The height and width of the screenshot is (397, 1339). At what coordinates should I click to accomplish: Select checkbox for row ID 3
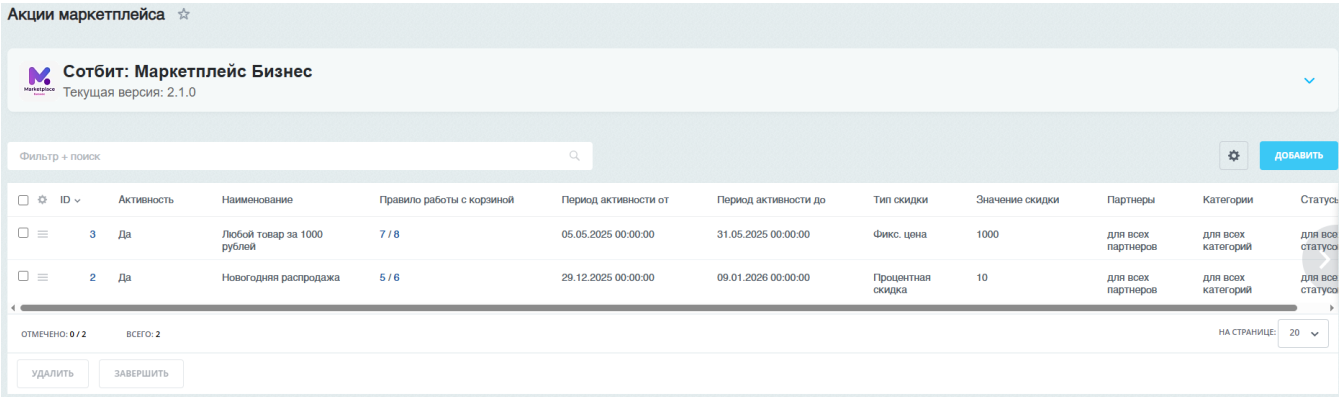click(x=23, y=233)
